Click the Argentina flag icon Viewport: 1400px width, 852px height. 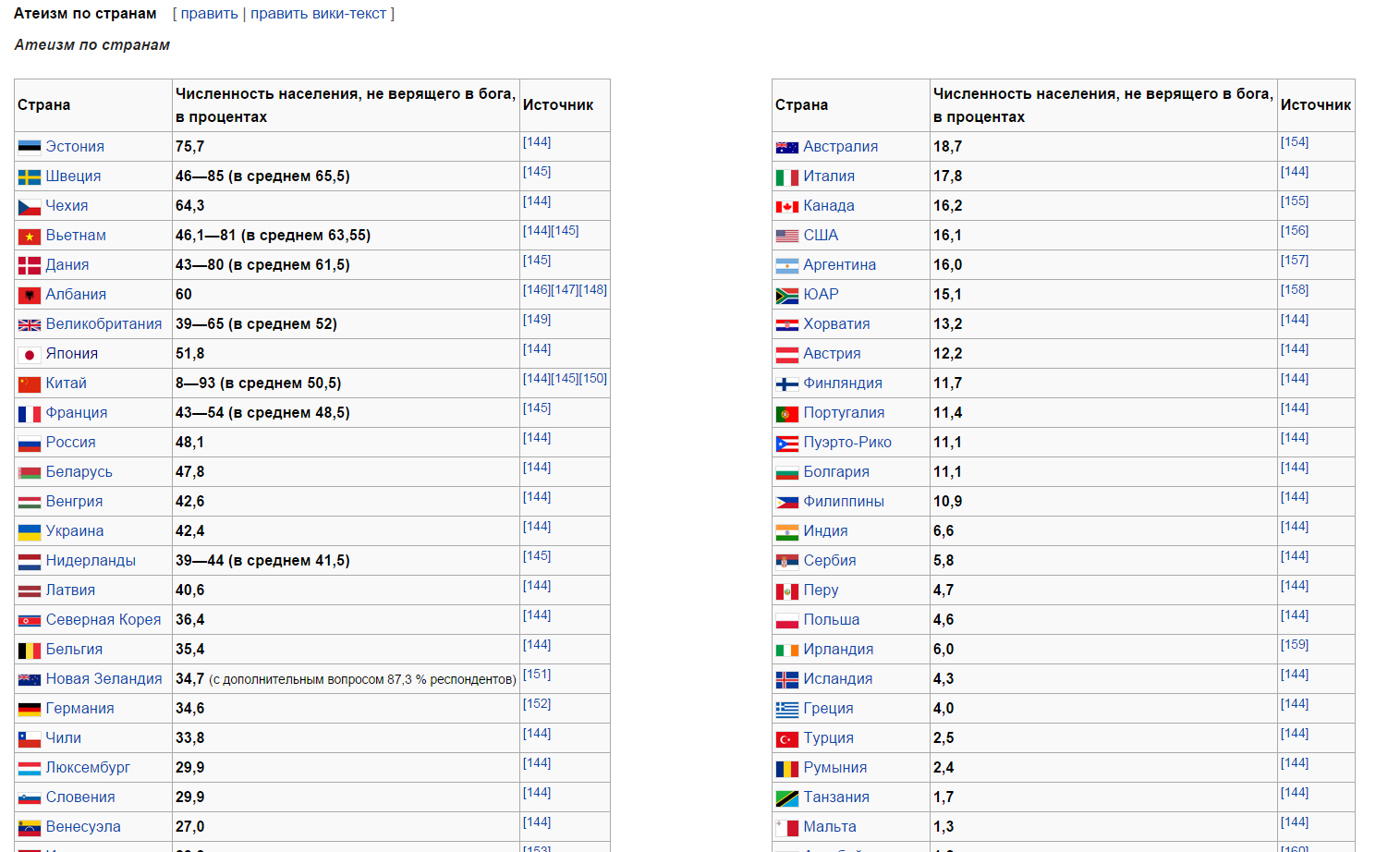coord(787,265)
